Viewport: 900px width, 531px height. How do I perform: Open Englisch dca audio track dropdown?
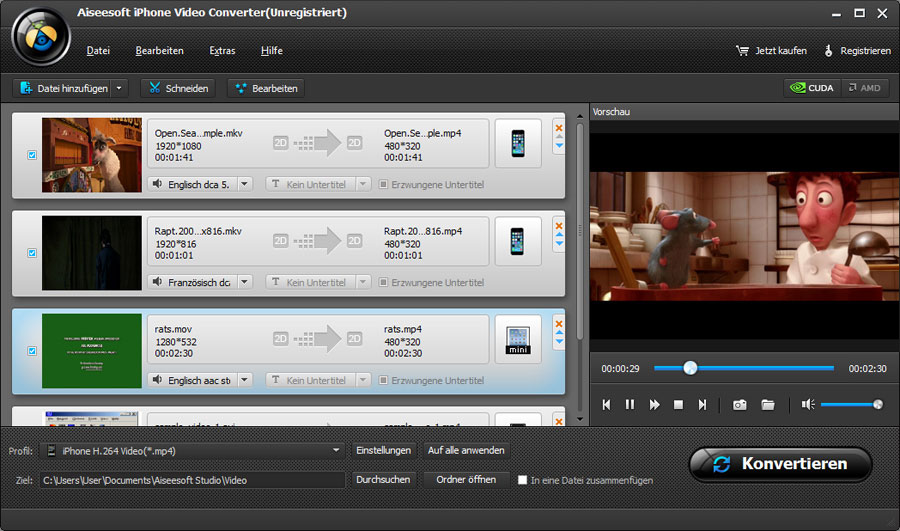(245, 184)
